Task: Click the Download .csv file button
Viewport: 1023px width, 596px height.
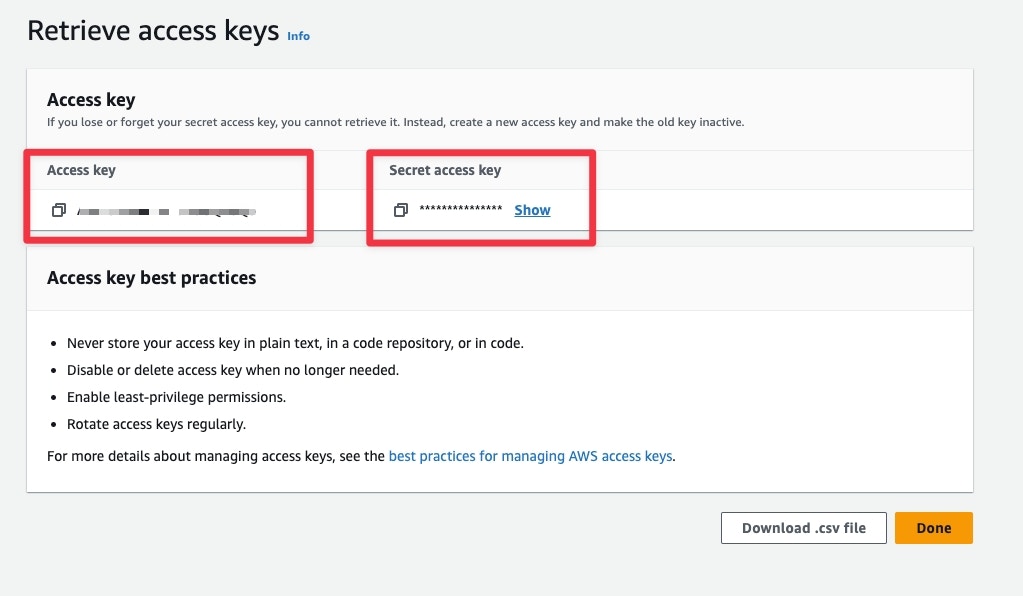Action: pos(803,528)
